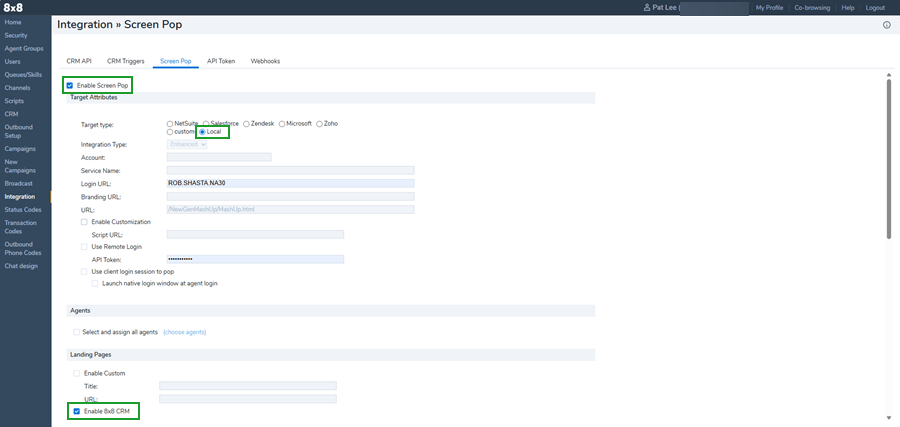Log out using the Logout link
Viewport: 900px width, 427px height.
coord(875,8)
